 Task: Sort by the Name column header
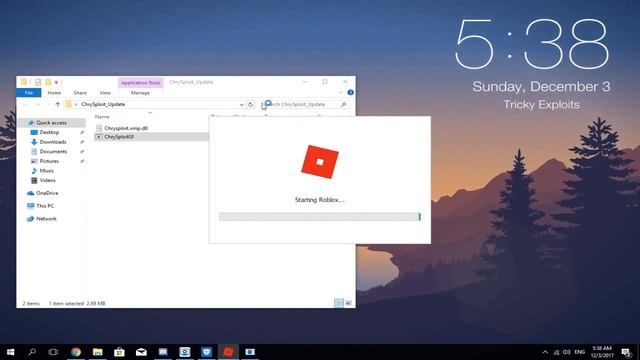click(102, 117)
